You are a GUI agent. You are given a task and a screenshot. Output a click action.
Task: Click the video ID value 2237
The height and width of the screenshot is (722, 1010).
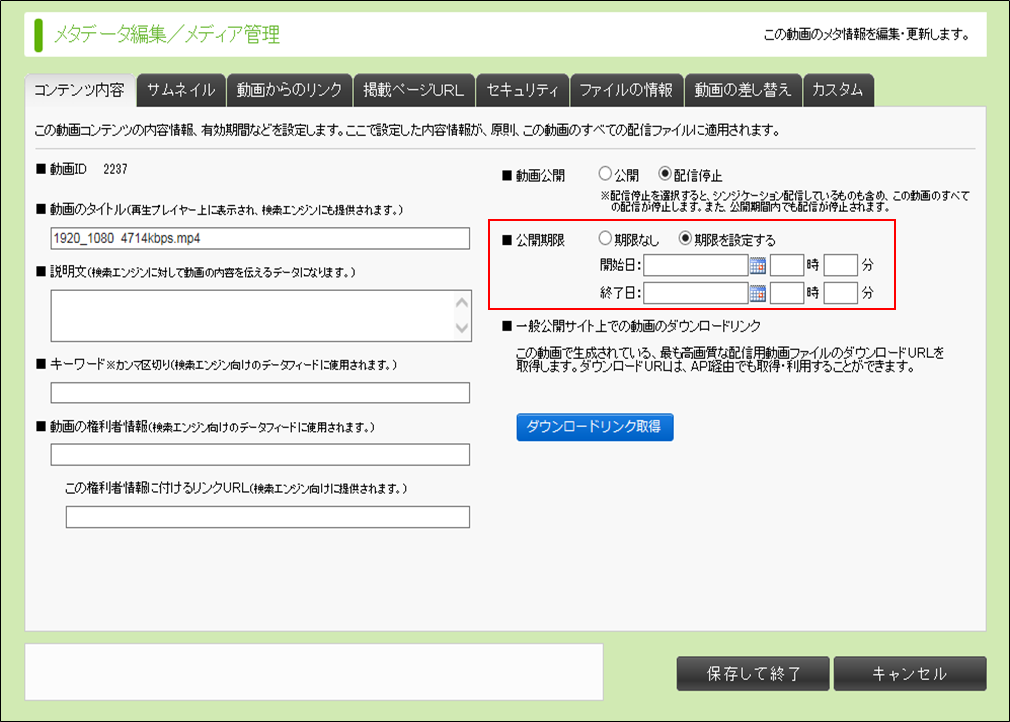tap(115, 169)
